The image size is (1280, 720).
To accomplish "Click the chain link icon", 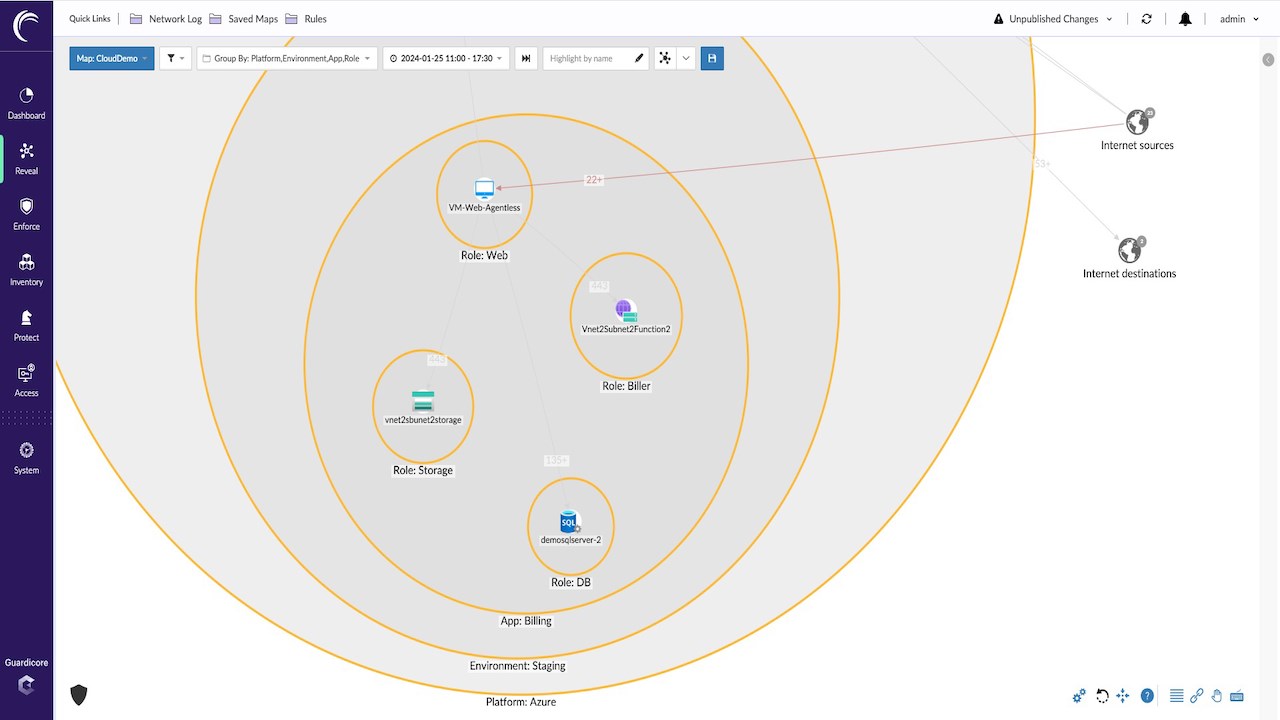I will (x=1196, y=696).
